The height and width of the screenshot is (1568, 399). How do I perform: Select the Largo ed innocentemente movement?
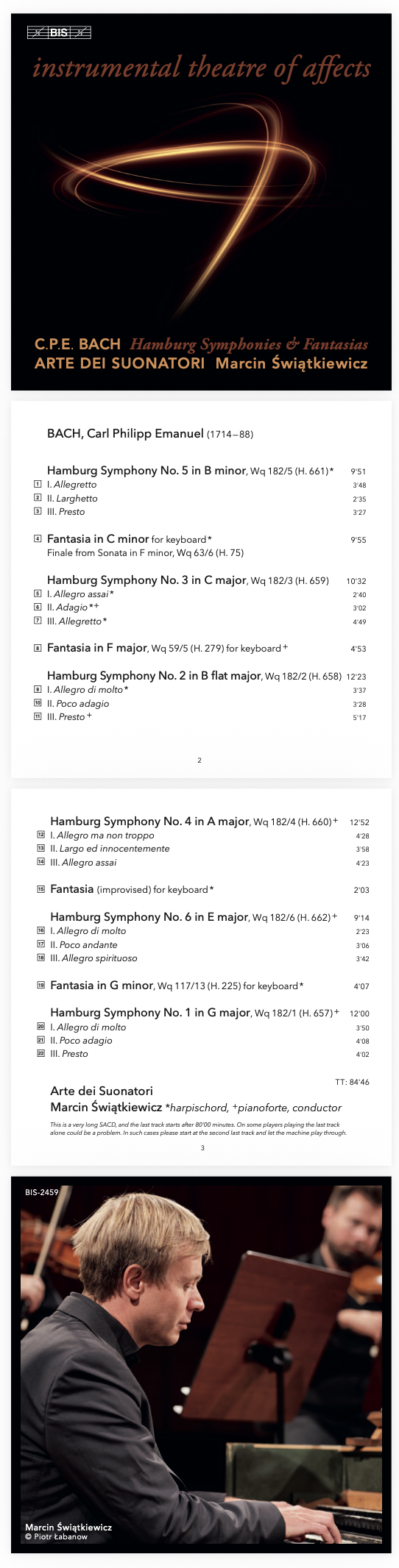[110, 849]
